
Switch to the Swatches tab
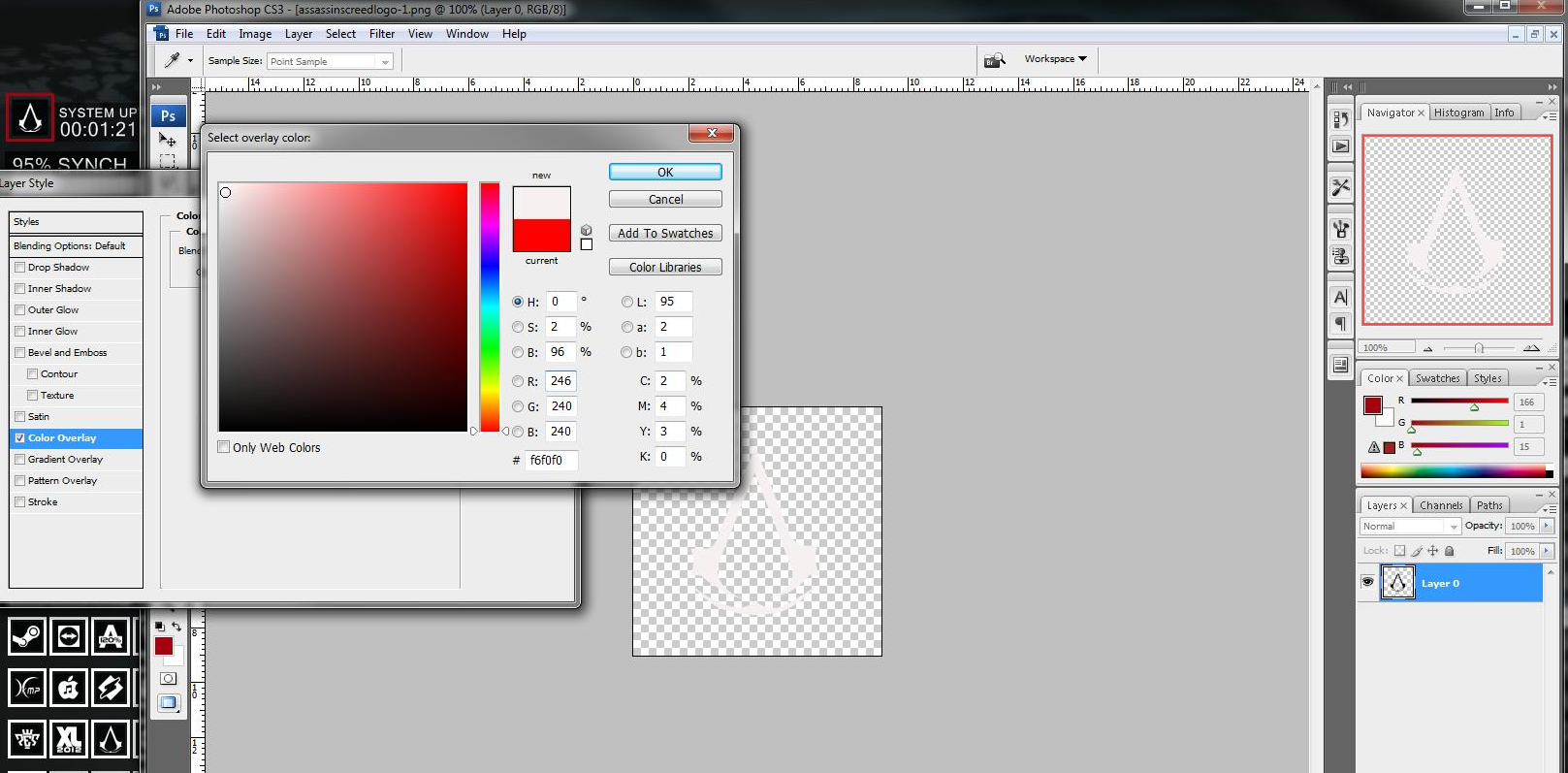click(x=1437, y=378)
